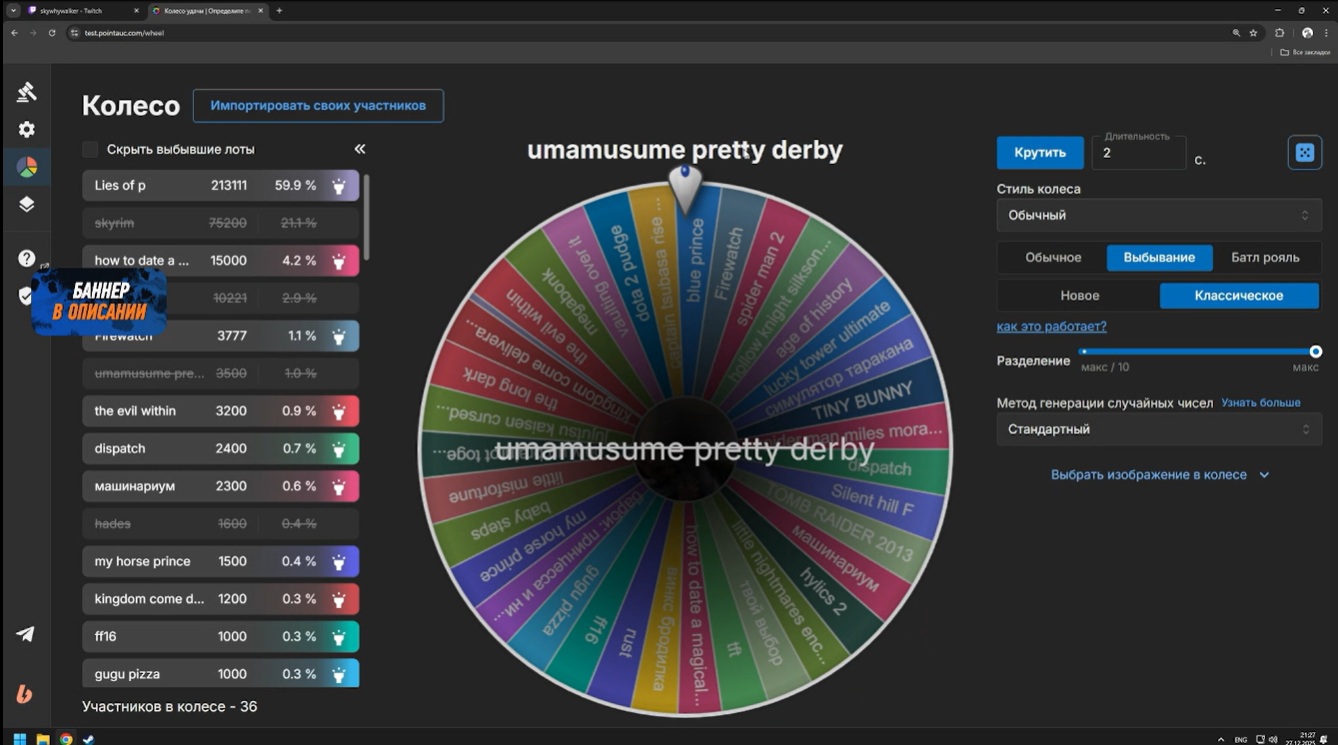Click the lightbulb icon on Firewatch row
This screenshot has width=1338, height=745.
tap(339, 336)
